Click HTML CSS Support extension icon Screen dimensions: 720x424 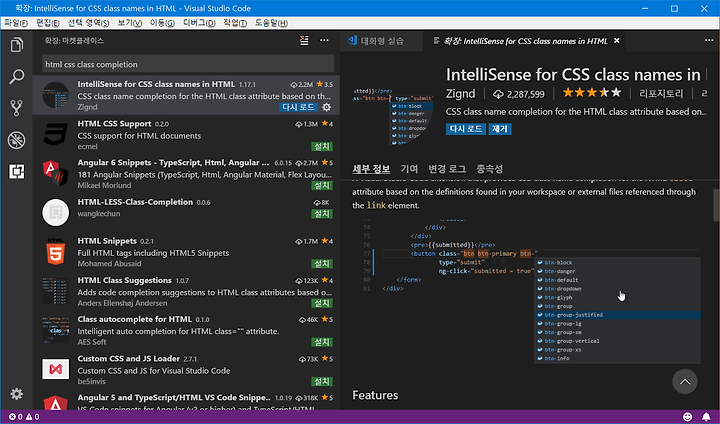[x=56, y=134]
